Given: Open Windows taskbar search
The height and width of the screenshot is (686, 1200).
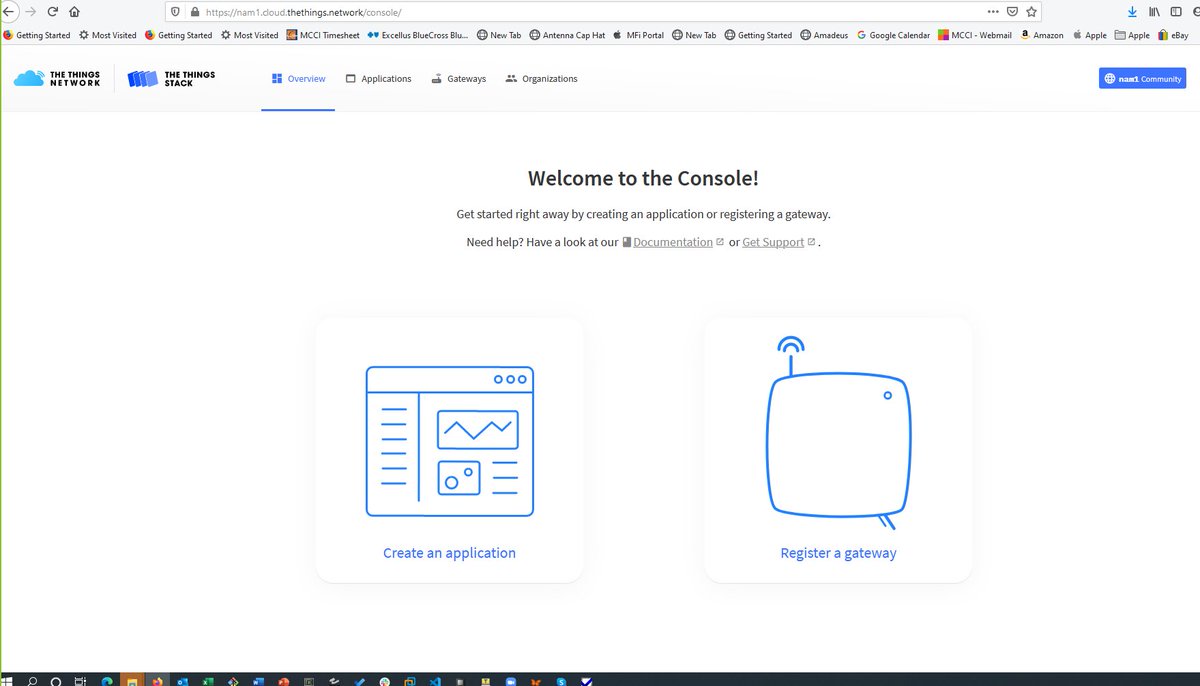Looking at the screenshot, I should click(32, 679).
